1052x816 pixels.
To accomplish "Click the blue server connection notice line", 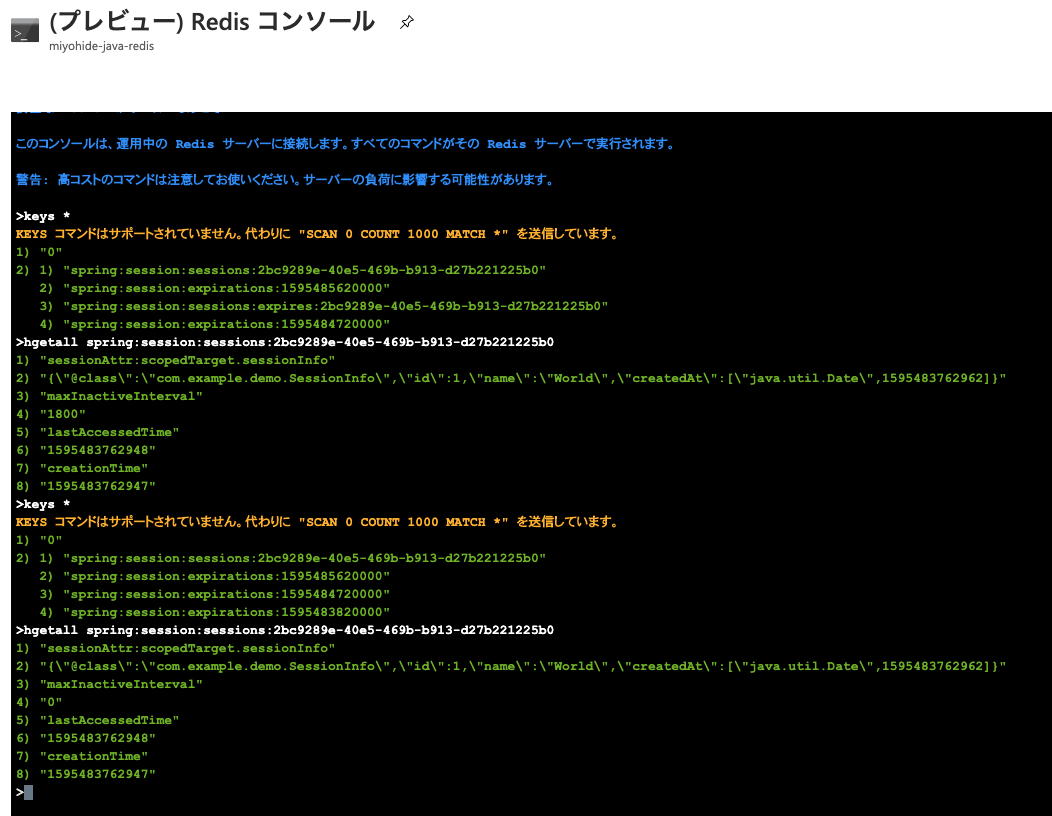I will click(345, 144).
